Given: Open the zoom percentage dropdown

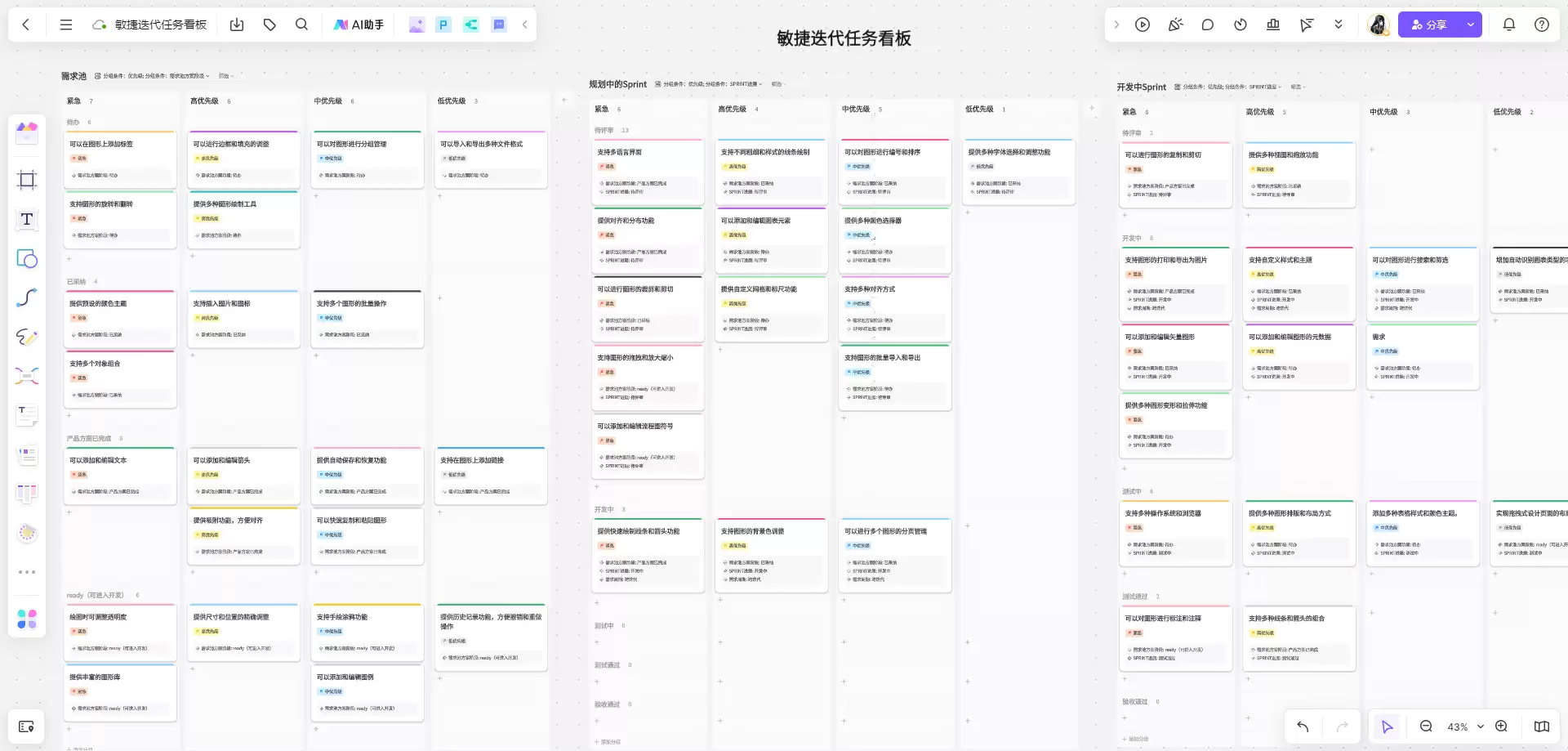Looking at the screenshot, I should pyautogui.click(x=1466, y=726).
